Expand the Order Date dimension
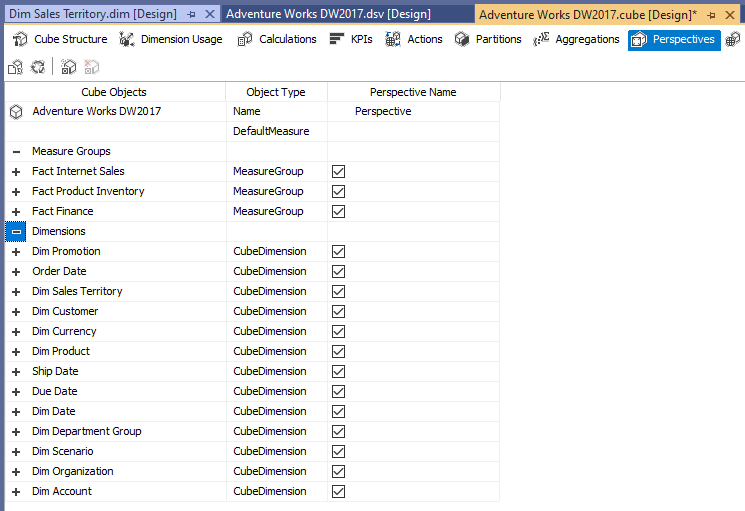Screen dimensions: 745x511 [16, 272]
